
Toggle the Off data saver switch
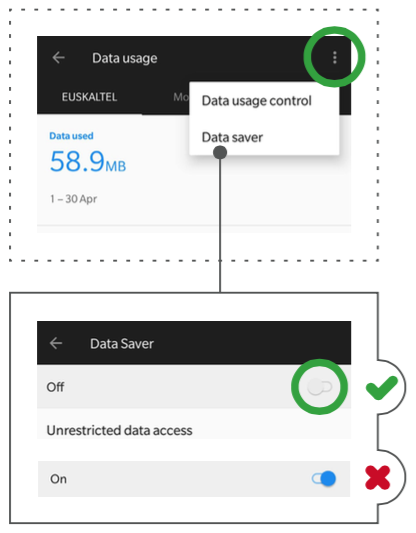tap(319, 387)
